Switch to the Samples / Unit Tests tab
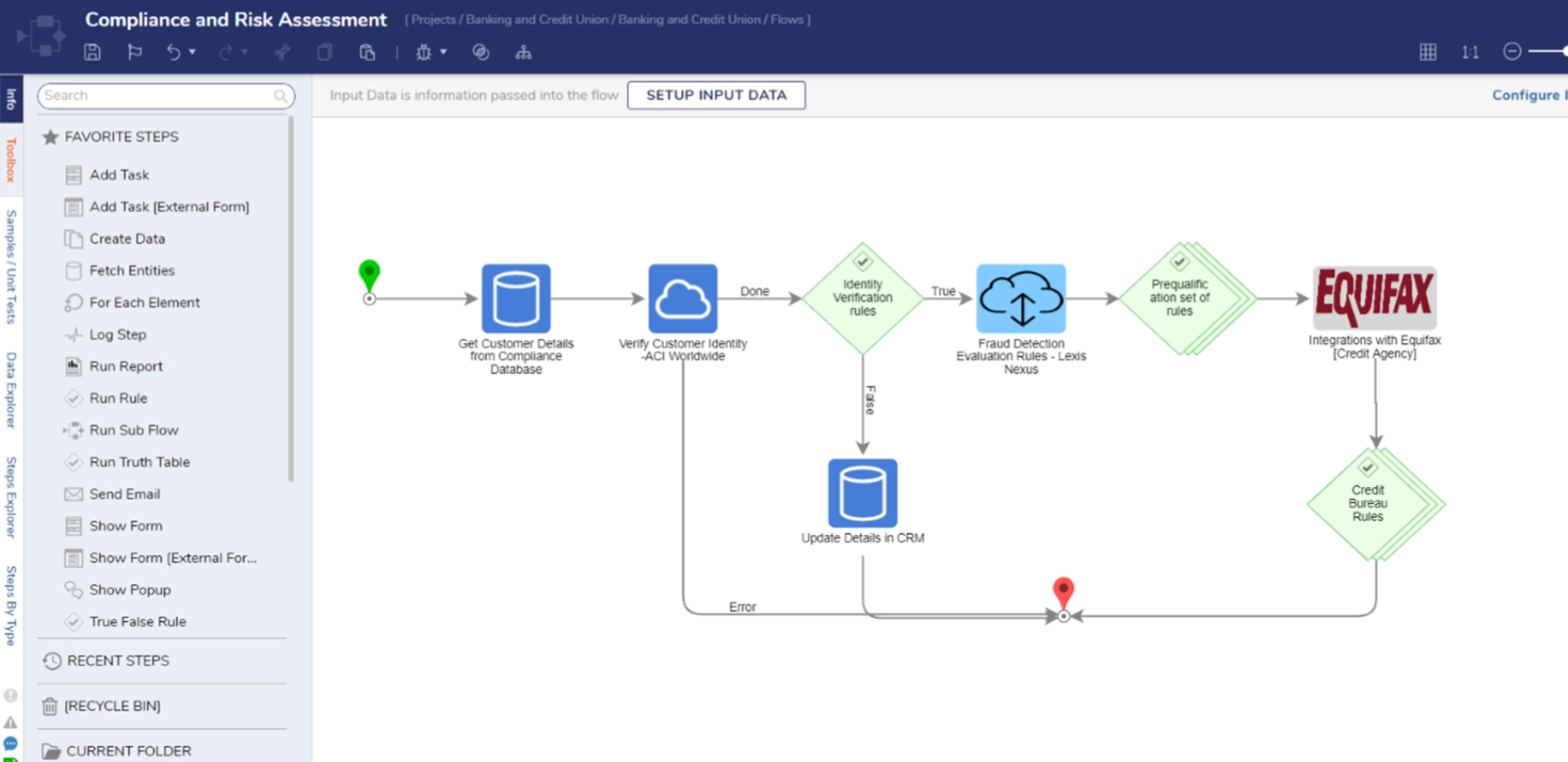 click(x=11, y=267)
